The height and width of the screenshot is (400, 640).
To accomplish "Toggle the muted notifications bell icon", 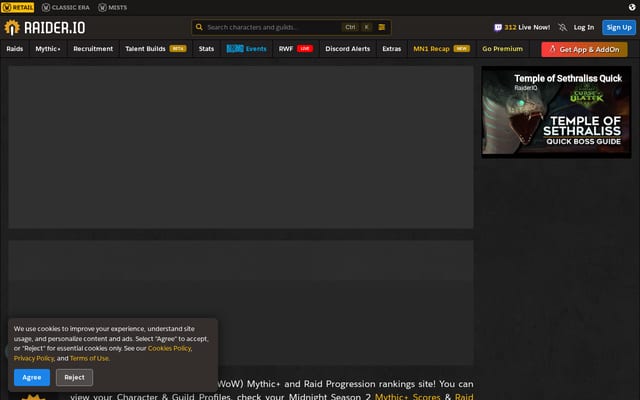I will 562,27.
